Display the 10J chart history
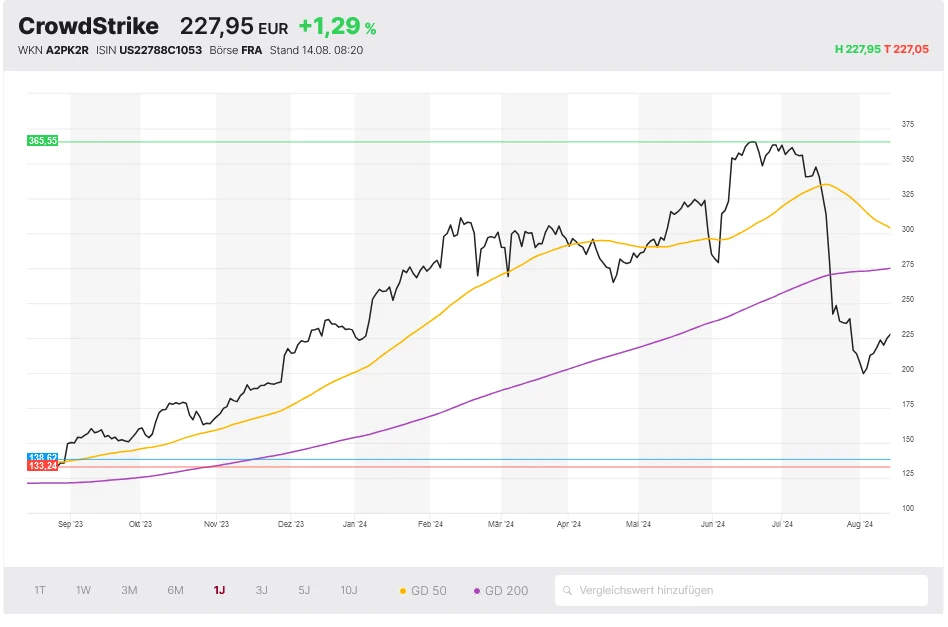Viewport: 948px width, 627px height. (x=349, y=590)
